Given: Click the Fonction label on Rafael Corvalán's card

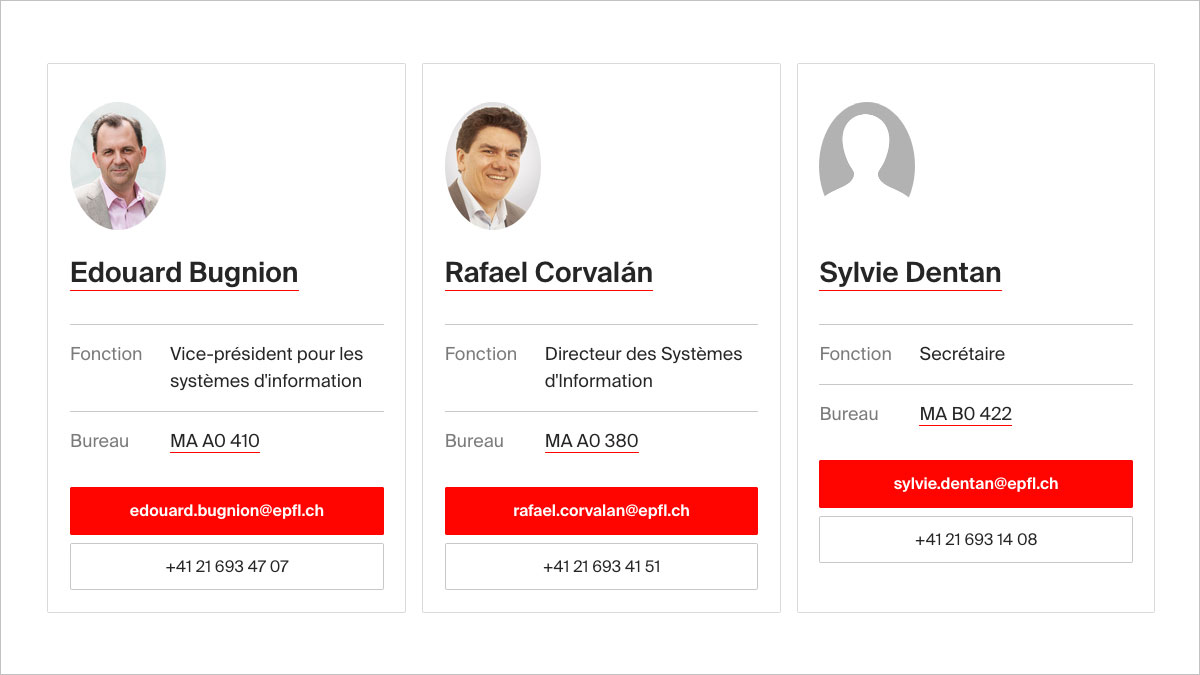Looking at the screenshot, I should [x=481, y=354].
